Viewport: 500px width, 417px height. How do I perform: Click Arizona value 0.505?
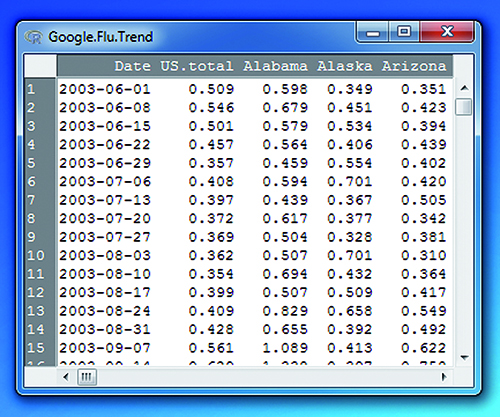pos(424,200)
